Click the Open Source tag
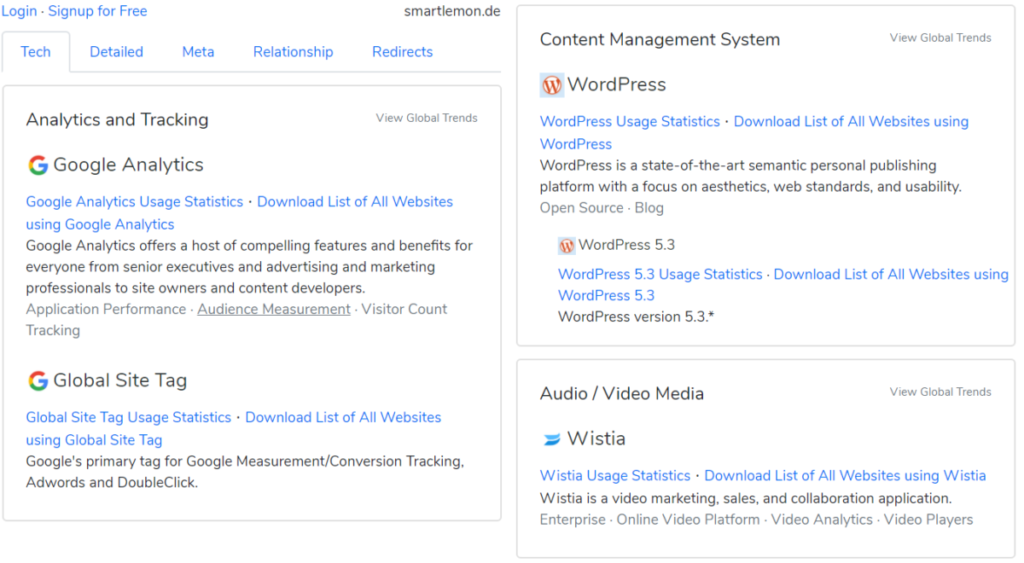The width and height of the screenshot is (1024, 563). click(x=581, y=208)
